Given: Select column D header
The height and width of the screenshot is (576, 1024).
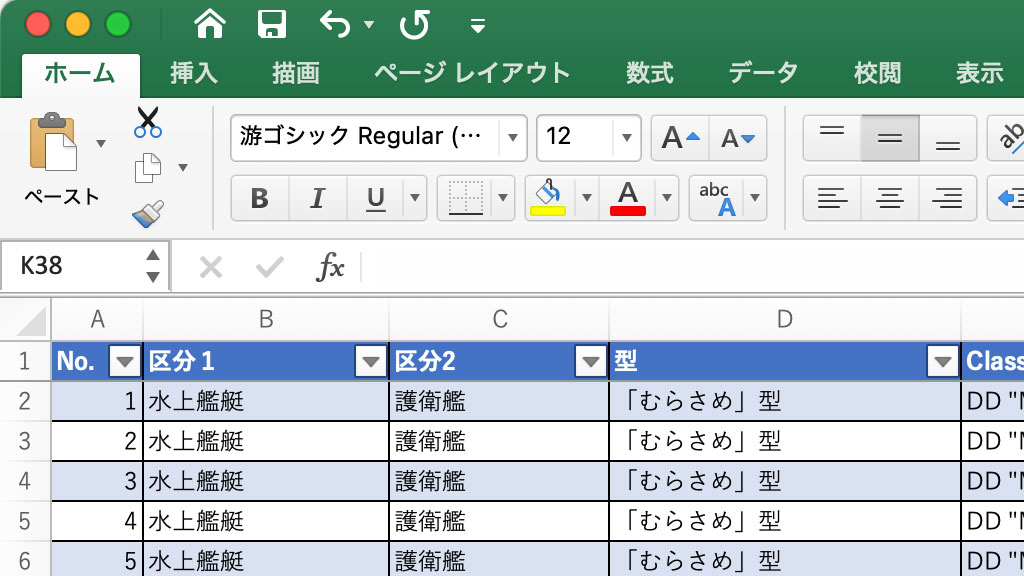Looking at the screenshot, I should tap(785, 319).
